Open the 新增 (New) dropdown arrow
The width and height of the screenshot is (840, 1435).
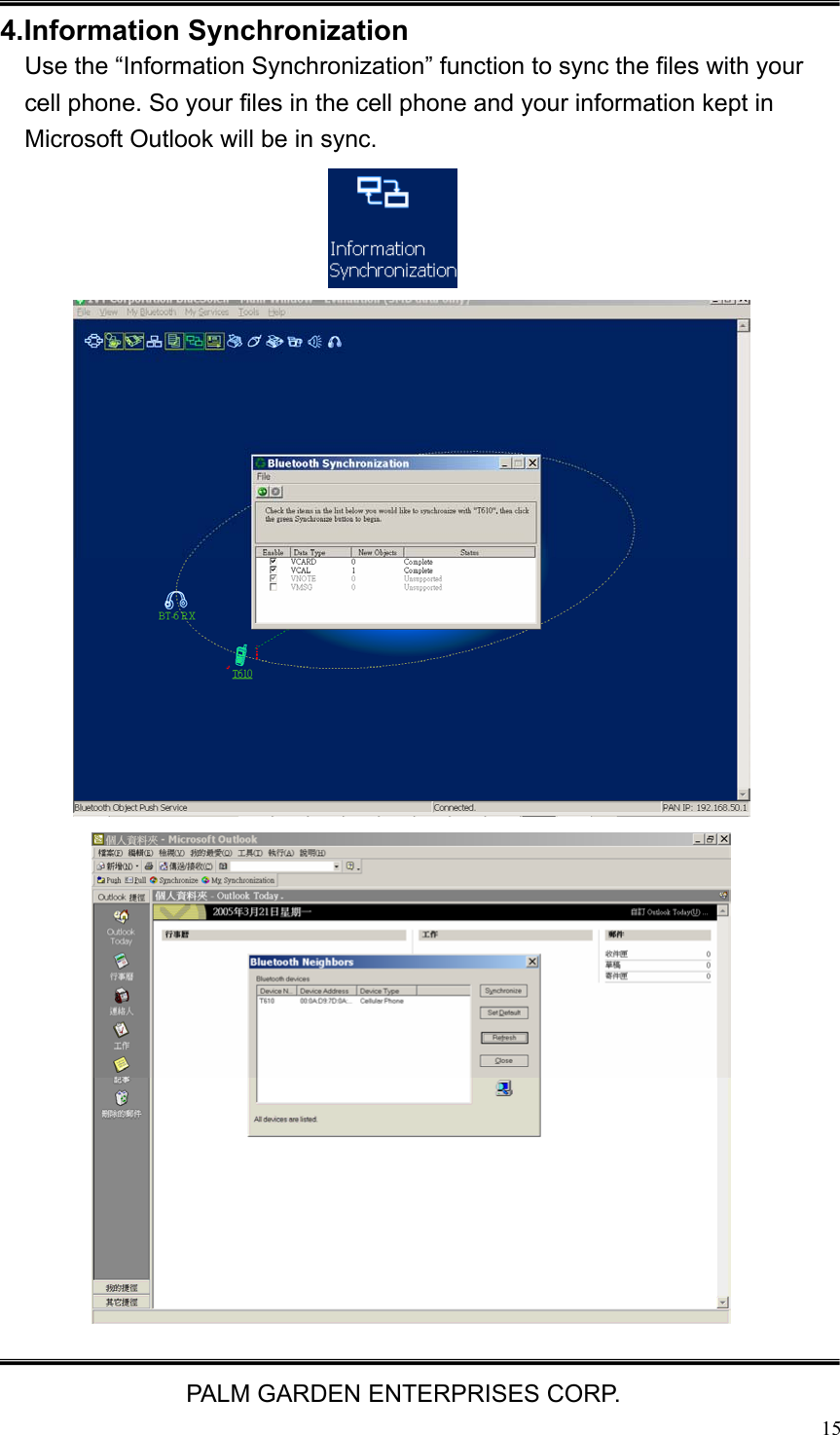point(137,865)
